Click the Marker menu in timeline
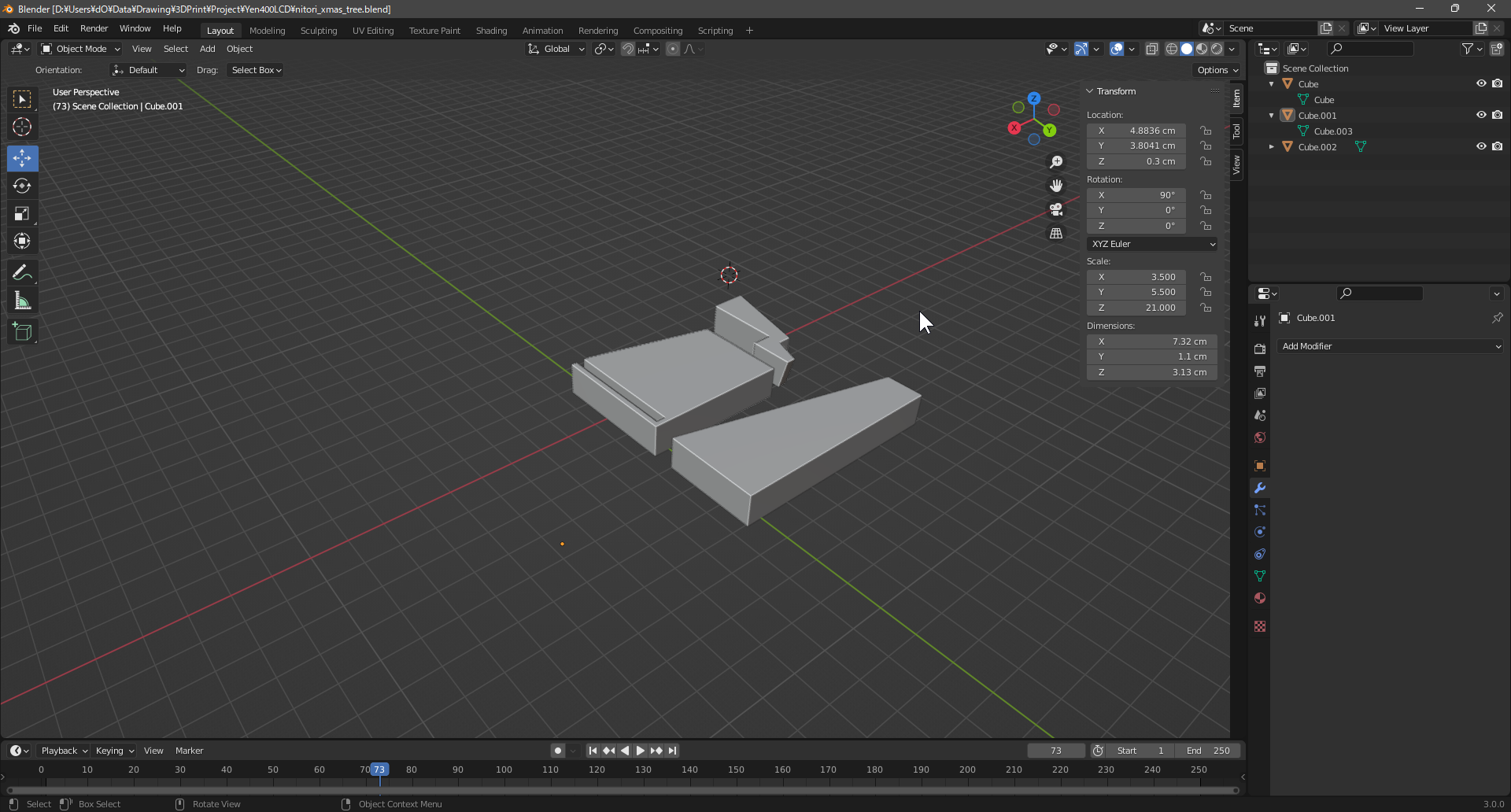1511x812 pixels. click(x=189, y=751)
